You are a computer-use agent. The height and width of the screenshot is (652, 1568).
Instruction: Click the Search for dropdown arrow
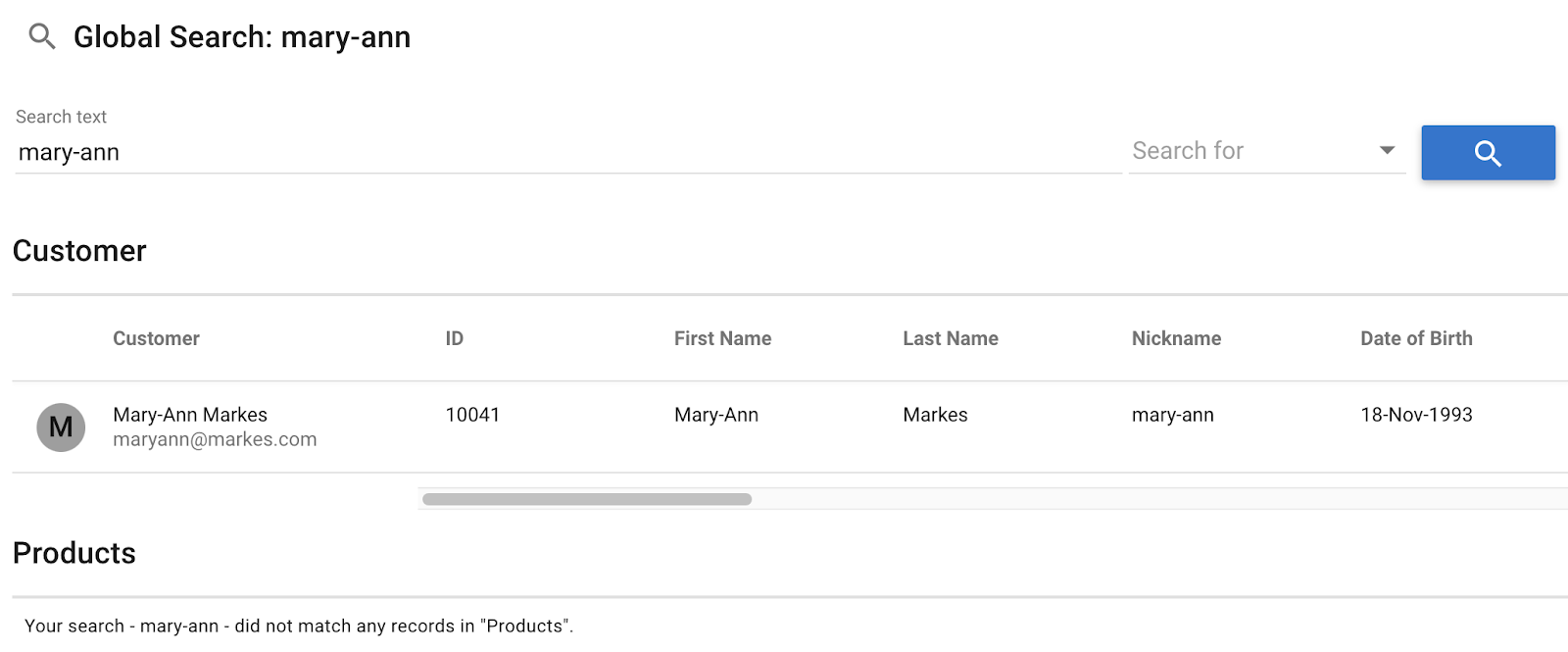[1387, 150]
